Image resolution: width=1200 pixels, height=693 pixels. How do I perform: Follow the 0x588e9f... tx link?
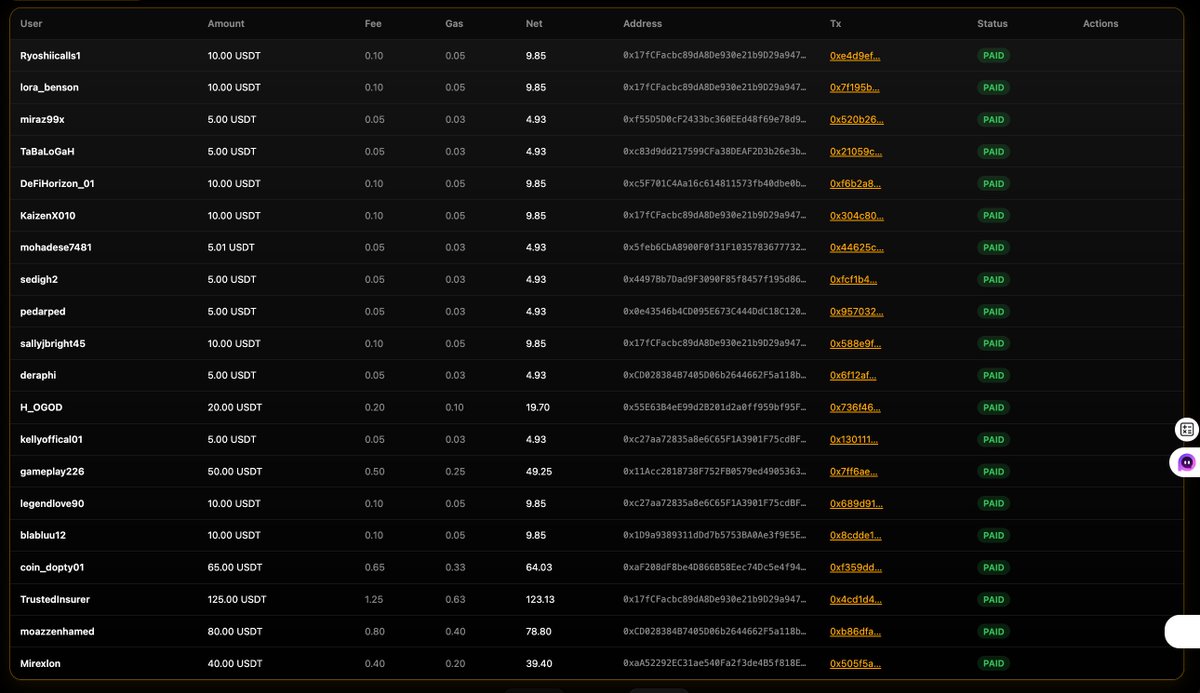click(855, 344)
